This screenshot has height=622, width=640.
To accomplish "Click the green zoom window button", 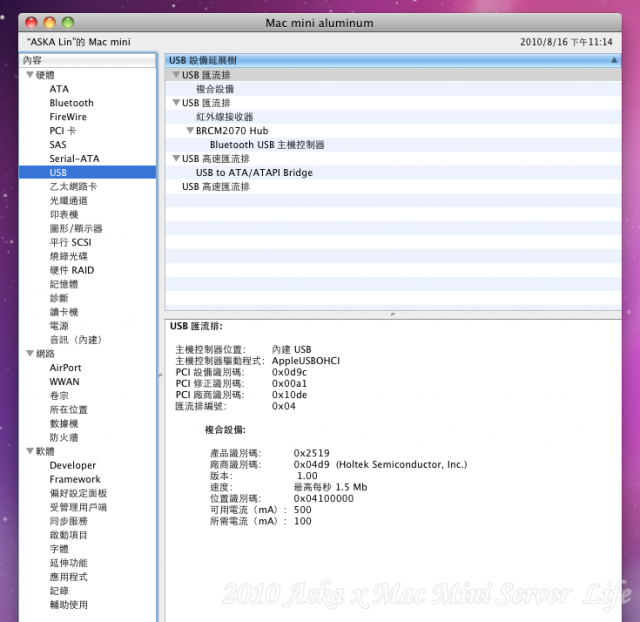I will (x=68, y=22).
